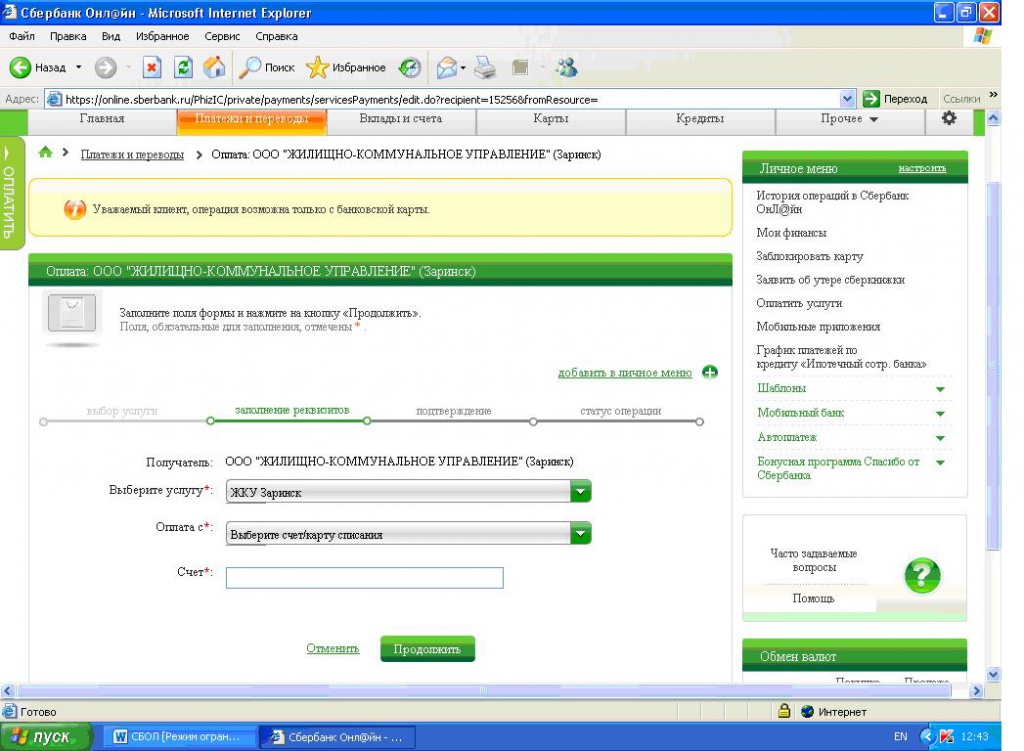Open the browser Home page icon
This screenshot has height=751, width=1024.
point(214,67)
